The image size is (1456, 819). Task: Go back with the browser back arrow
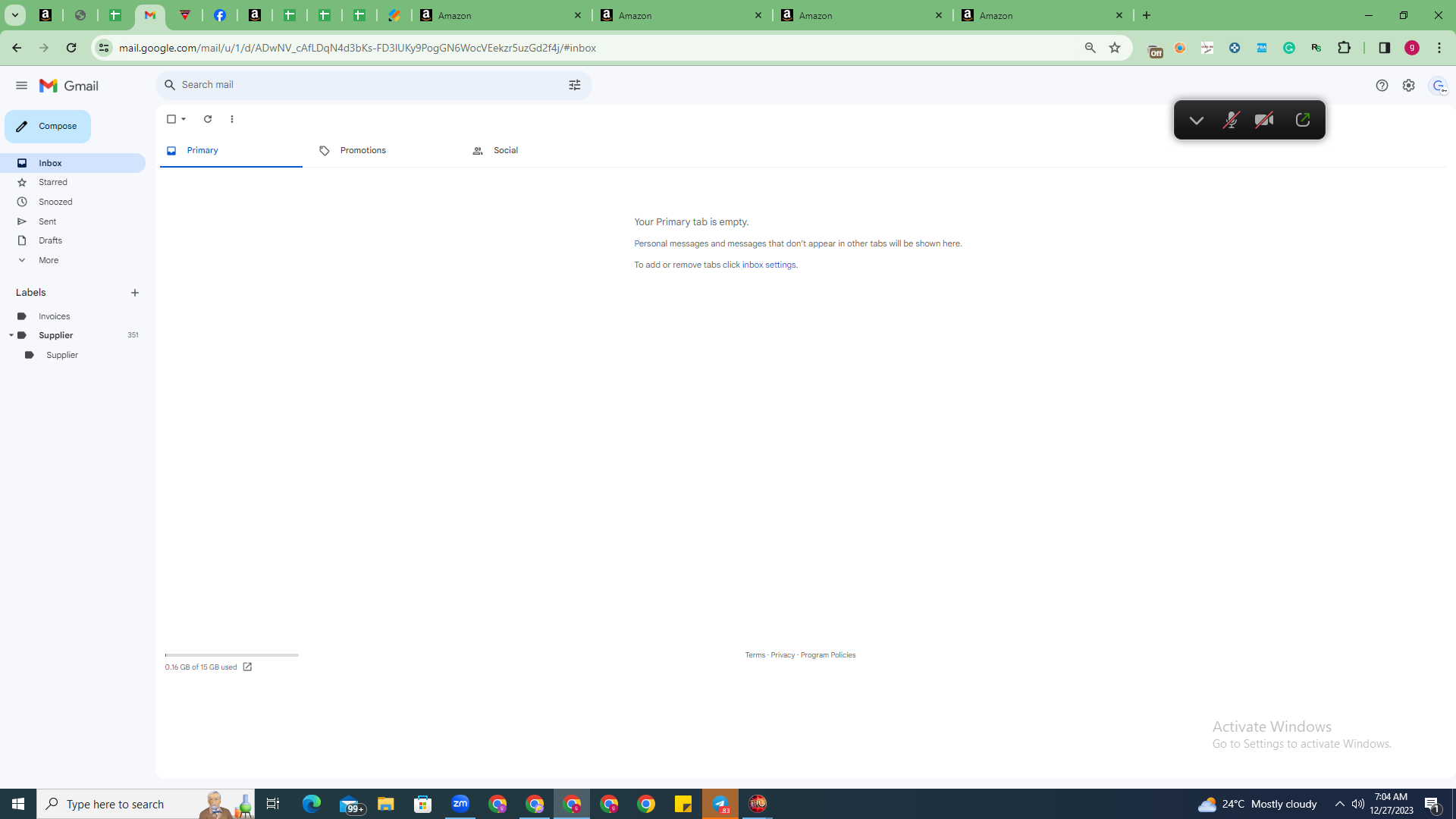pyautogui.click(x=17, y=48)
